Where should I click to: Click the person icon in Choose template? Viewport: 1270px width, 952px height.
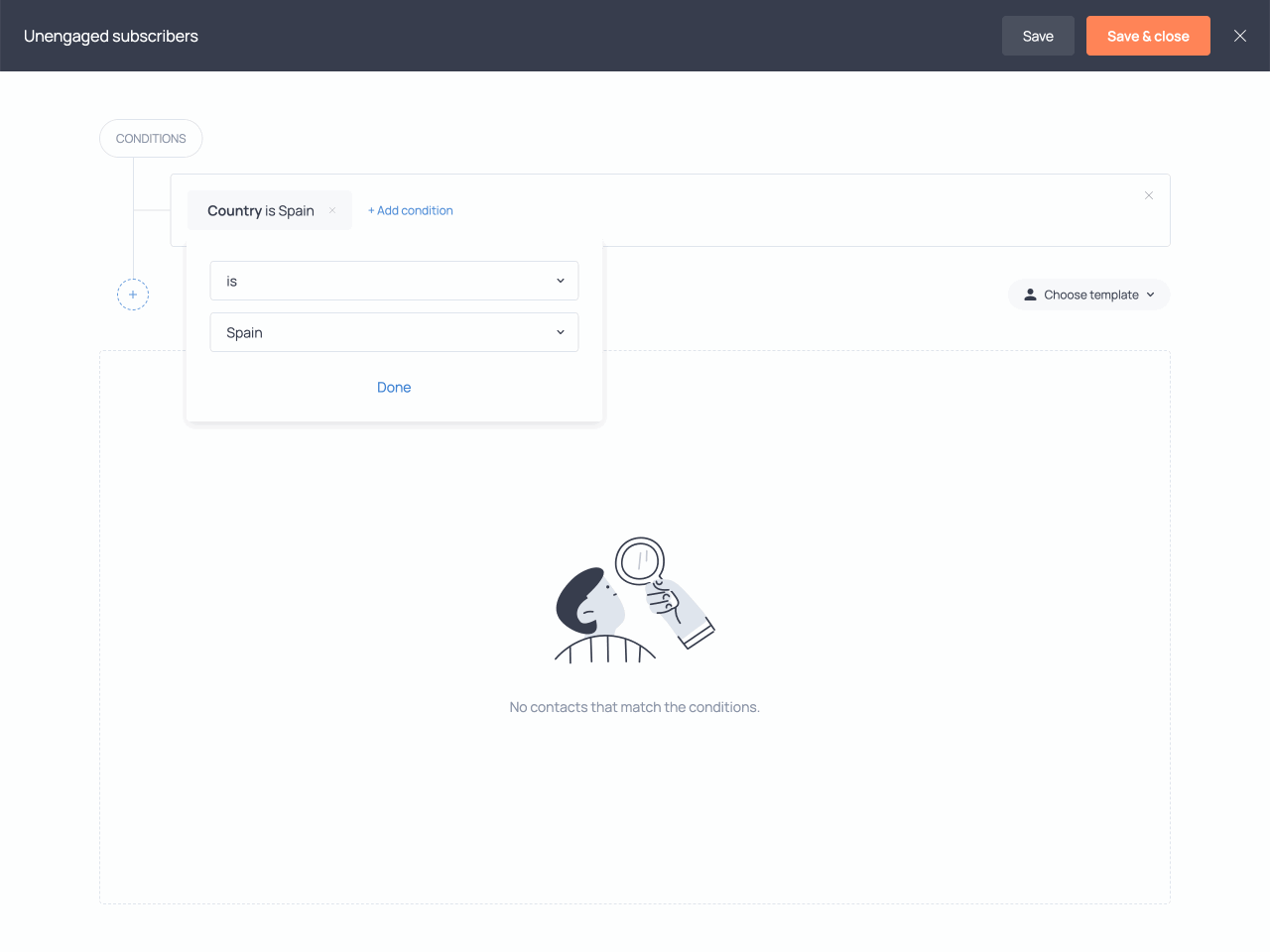coord(1030,295)
